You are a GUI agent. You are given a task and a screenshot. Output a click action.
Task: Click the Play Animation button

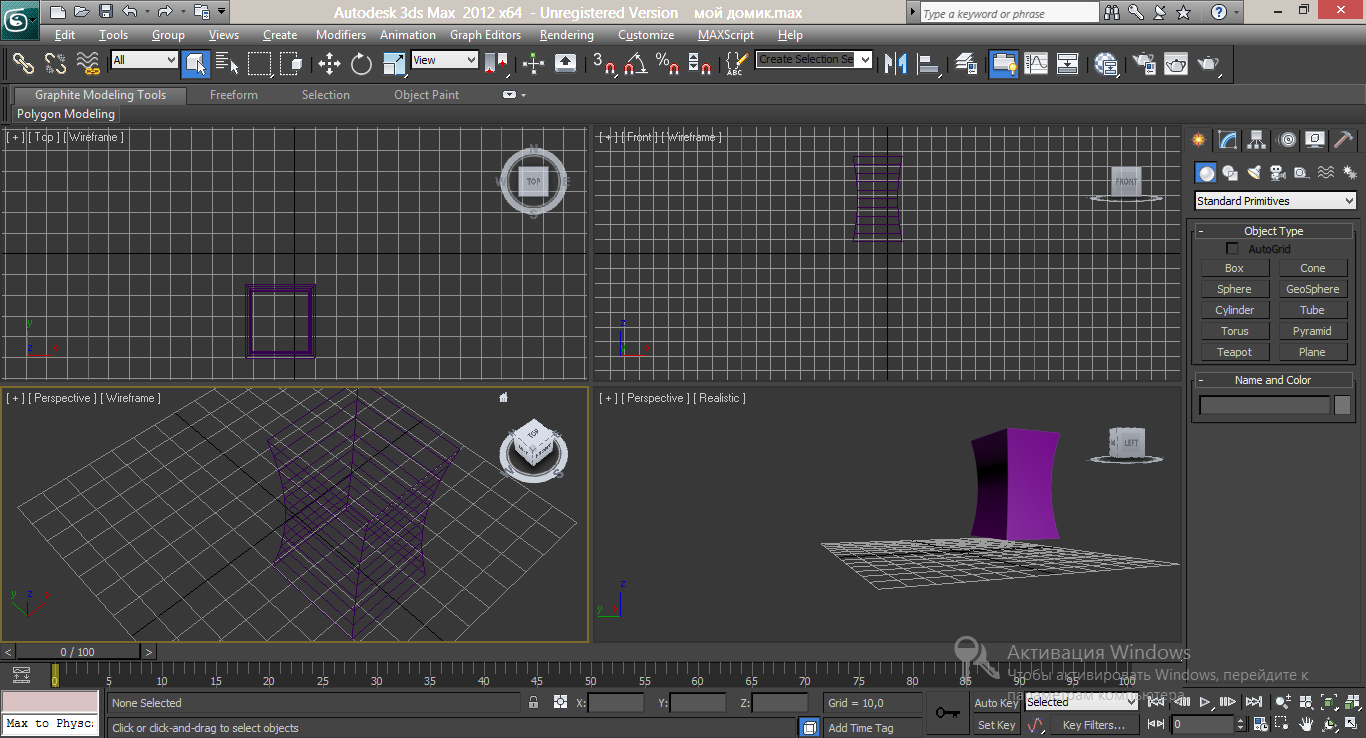[x=1205, y=702]
